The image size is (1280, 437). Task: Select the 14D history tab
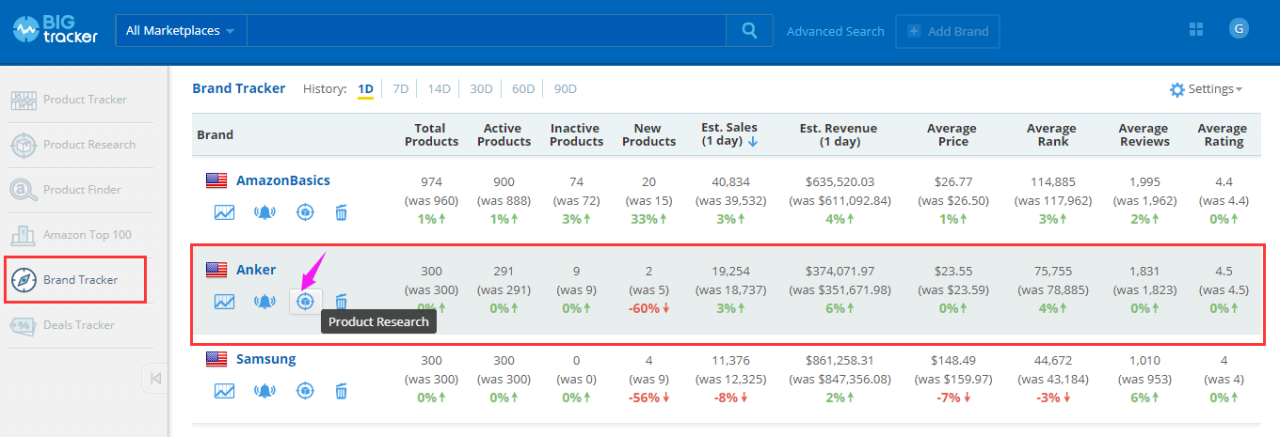439,89
